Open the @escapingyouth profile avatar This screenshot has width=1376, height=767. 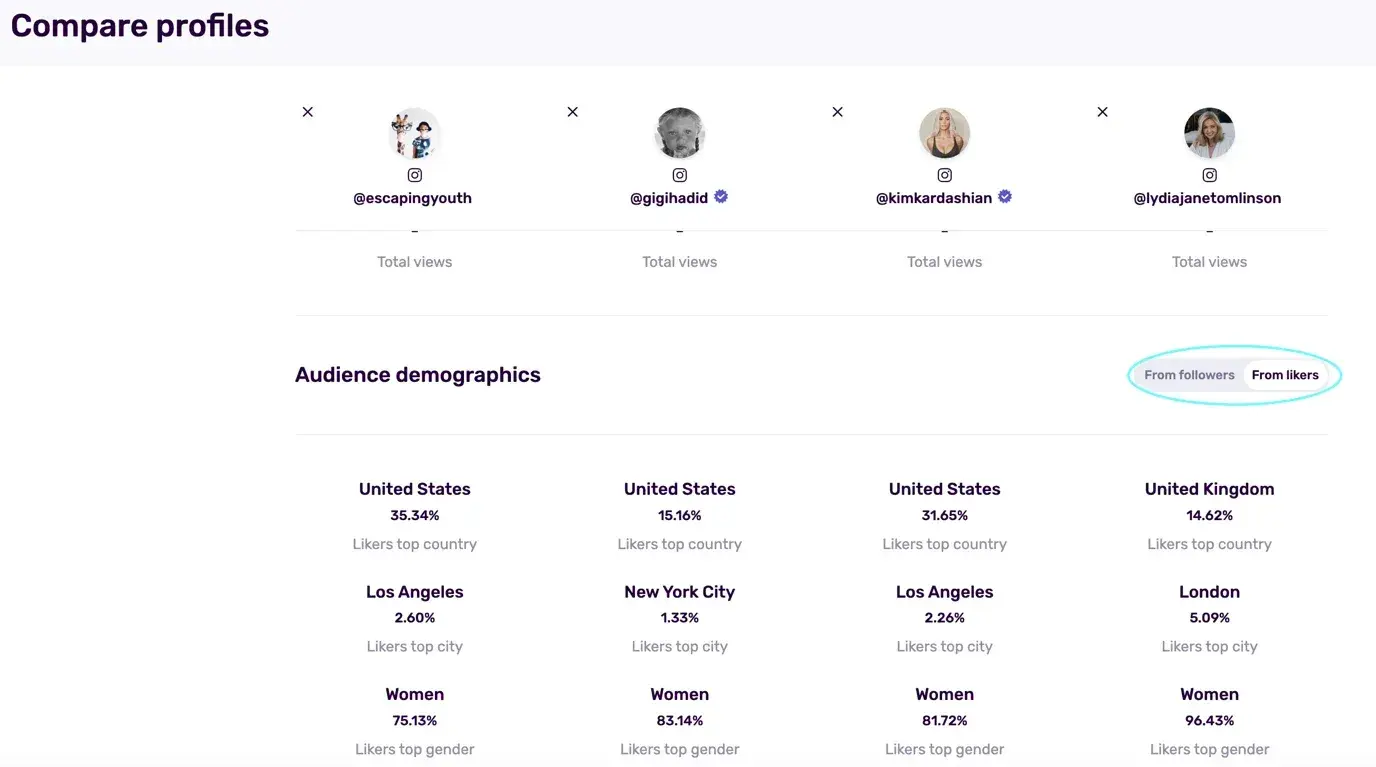414,134
